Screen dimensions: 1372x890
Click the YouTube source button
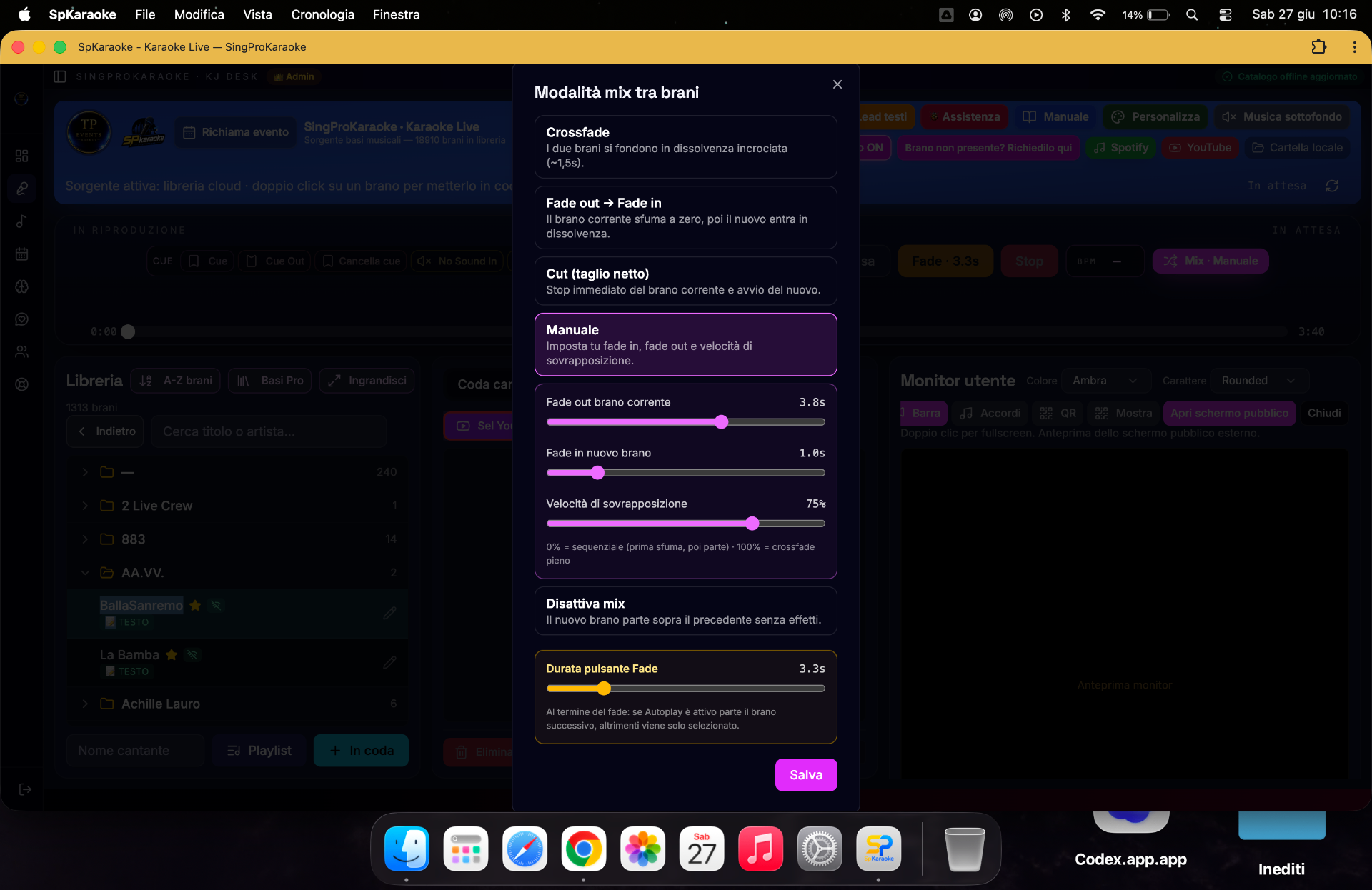click(x=1200, y=148)
